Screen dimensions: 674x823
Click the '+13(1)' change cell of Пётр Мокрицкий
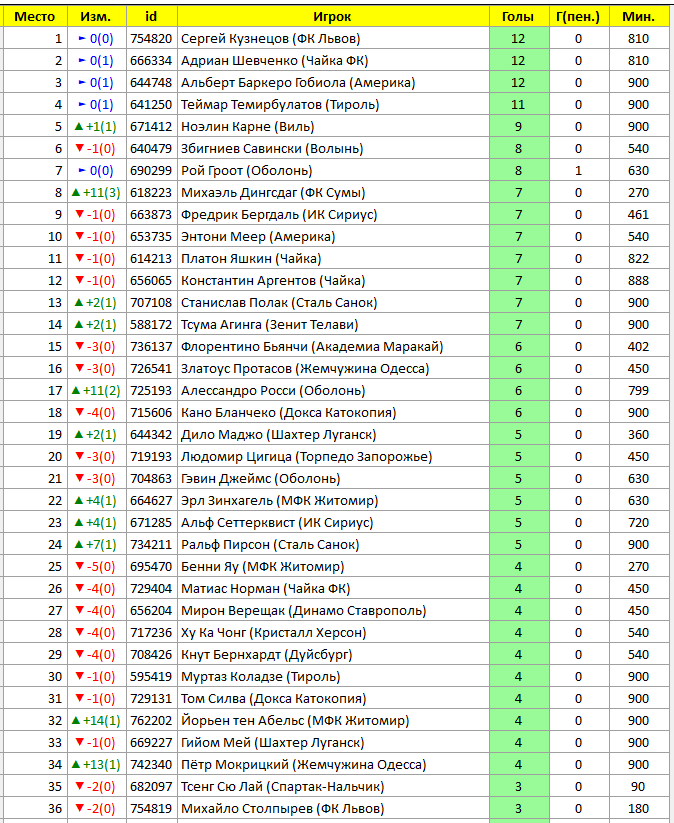pyautogui.click(x=97, y=765)
